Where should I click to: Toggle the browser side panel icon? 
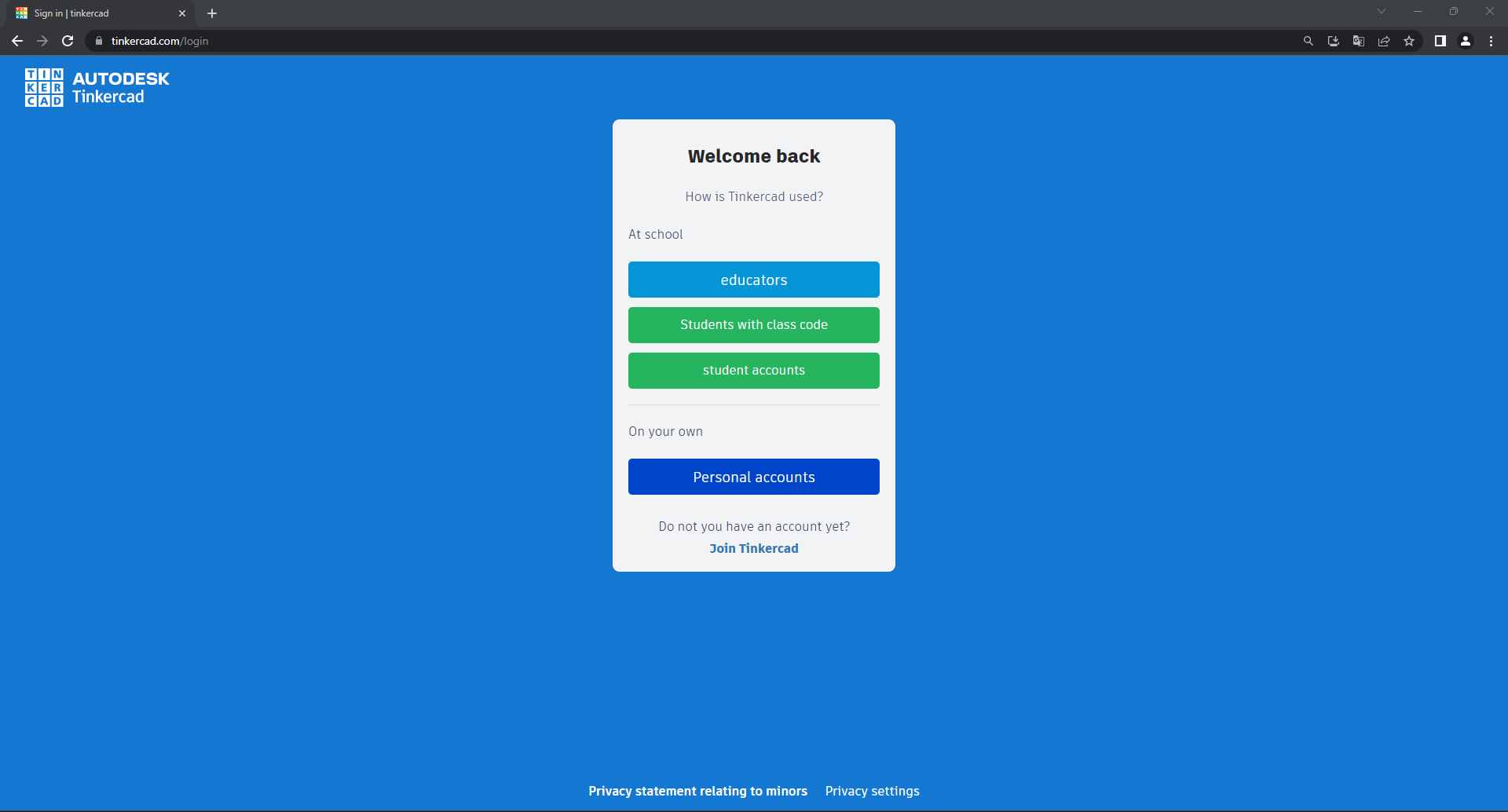[1440, 41]
